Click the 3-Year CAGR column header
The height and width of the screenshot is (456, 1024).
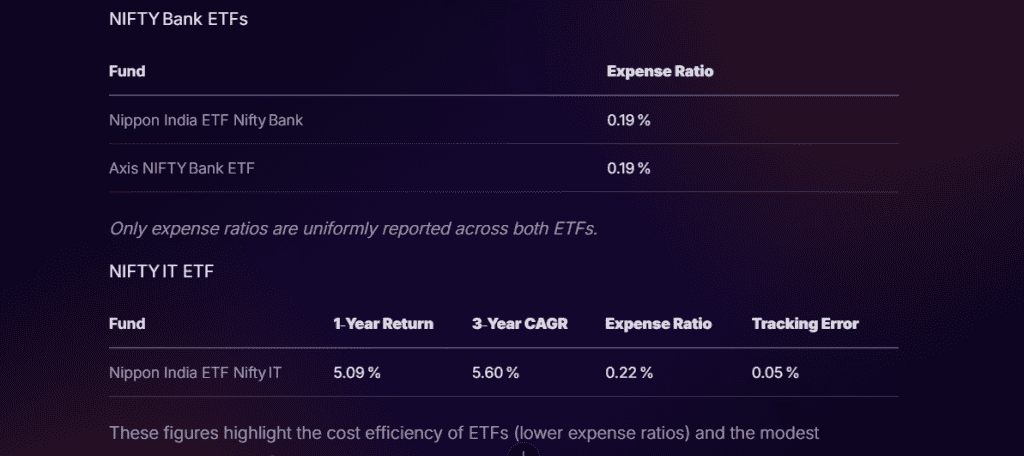tap(520, 324)
